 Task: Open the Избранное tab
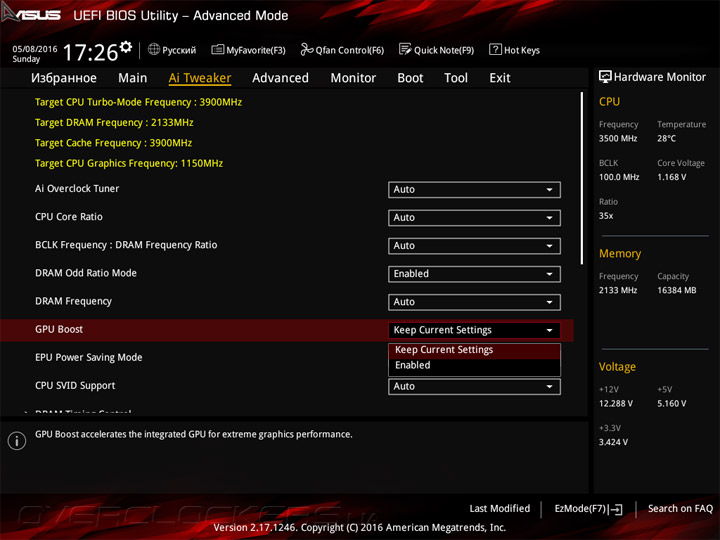click(64, 78)
